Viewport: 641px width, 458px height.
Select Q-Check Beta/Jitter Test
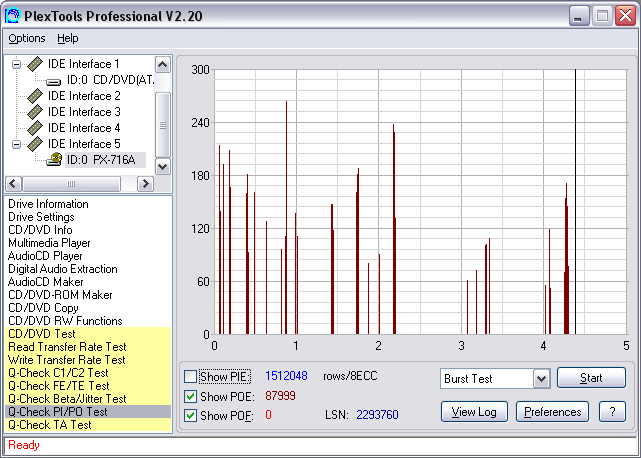point(88,399)
